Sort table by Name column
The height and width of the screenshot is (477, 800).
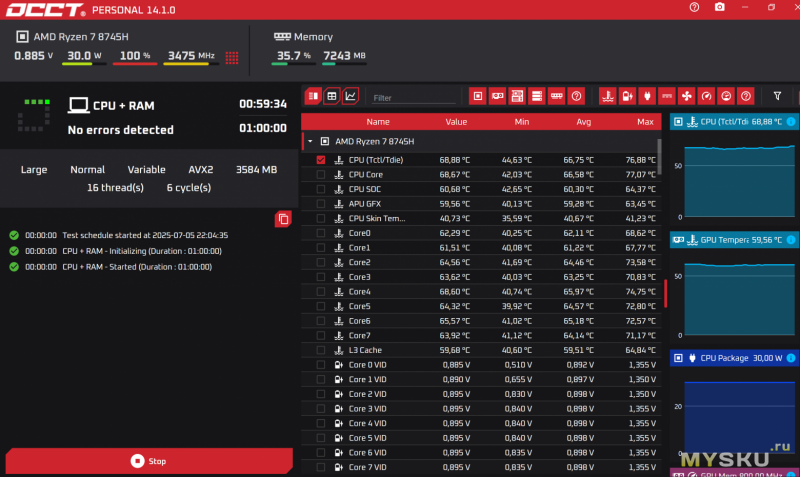[x=378, y=122]
